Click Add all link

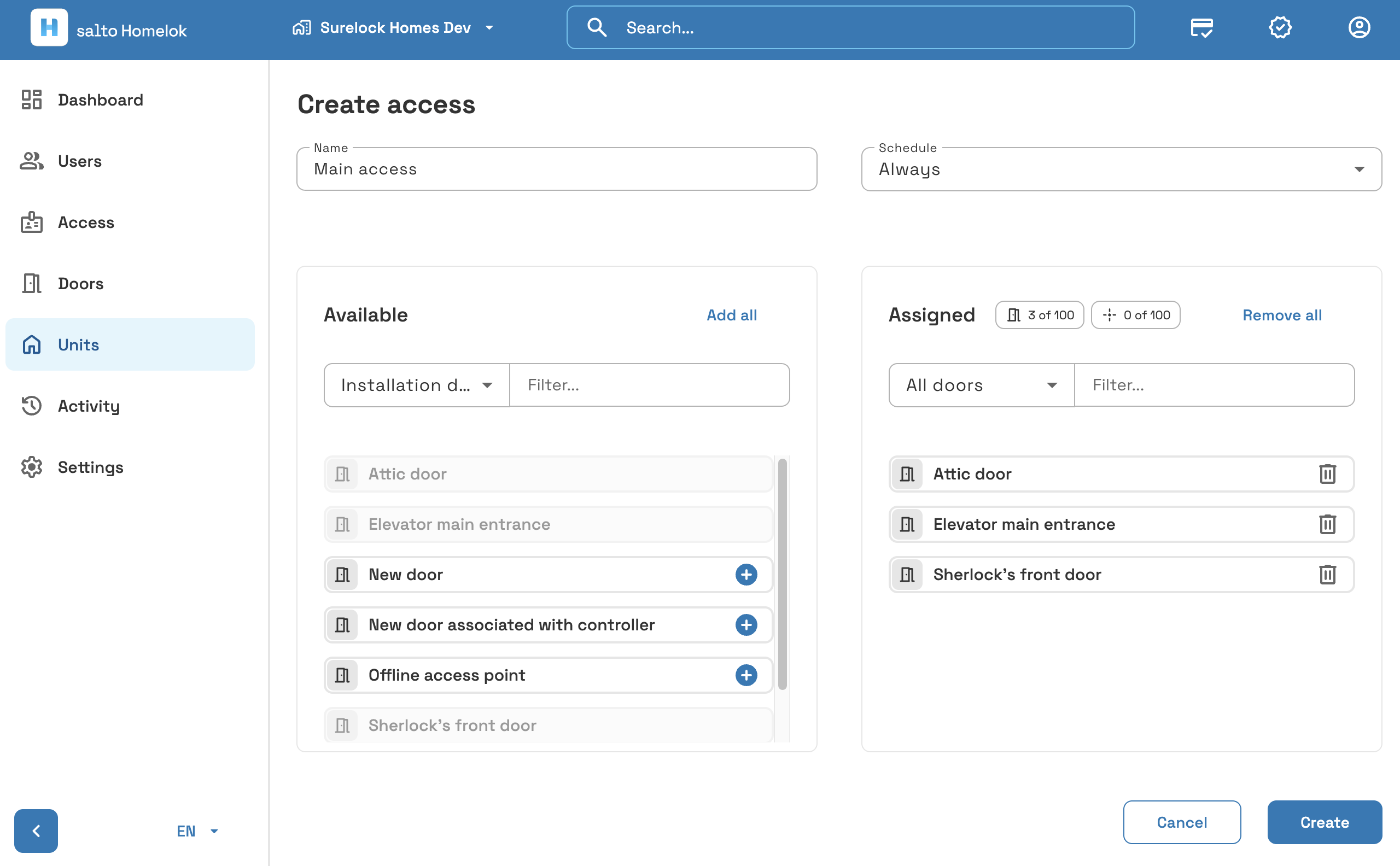click(732, 315)
